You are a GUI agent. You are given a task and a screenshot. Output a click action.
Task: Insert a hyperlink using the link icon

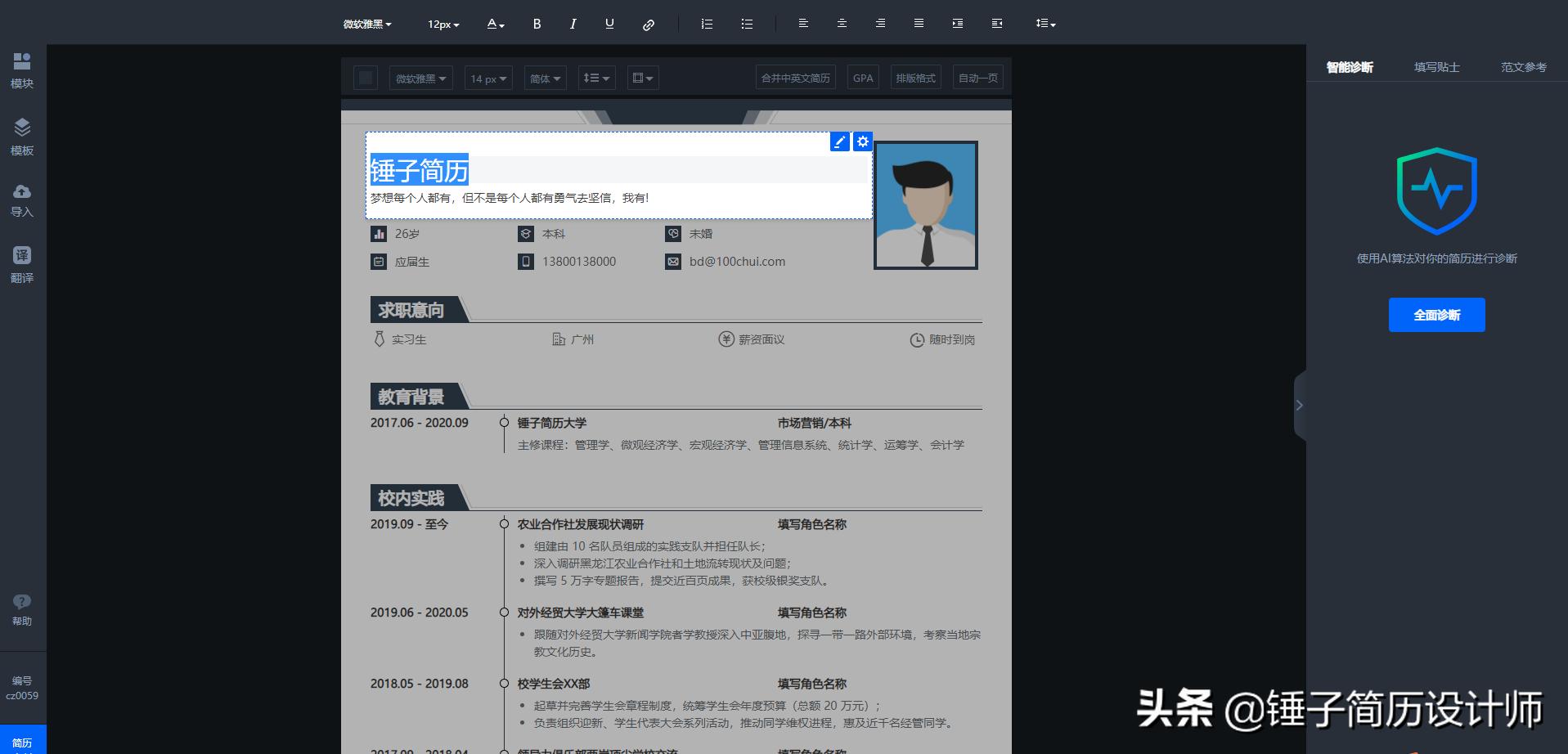coord(649,24)
